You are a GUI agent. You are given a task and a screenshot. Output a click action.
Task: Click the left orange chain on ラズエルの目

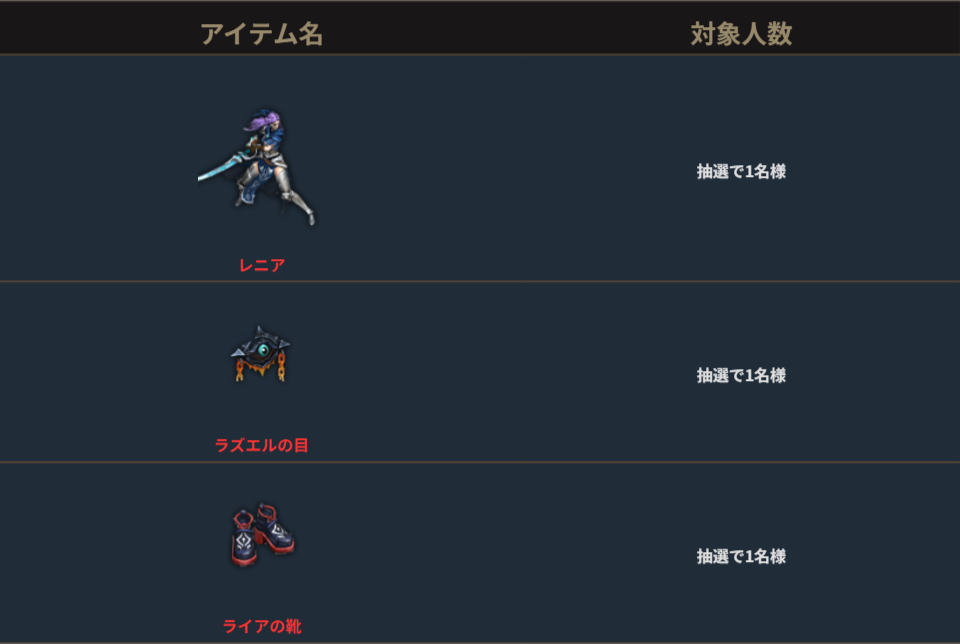[240, 369]
